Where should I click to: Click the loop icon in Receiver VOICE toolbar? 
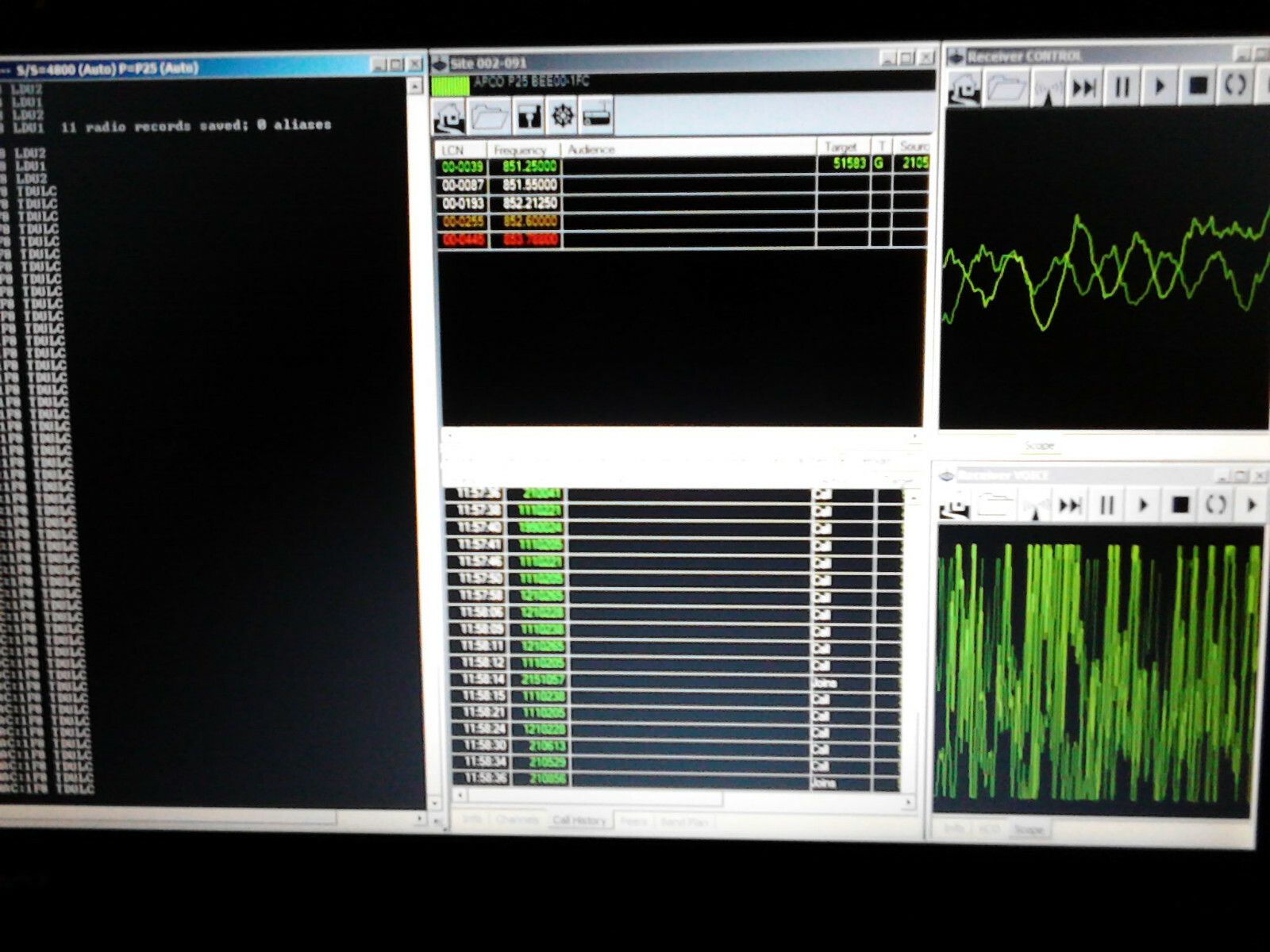pos(1215,505)
